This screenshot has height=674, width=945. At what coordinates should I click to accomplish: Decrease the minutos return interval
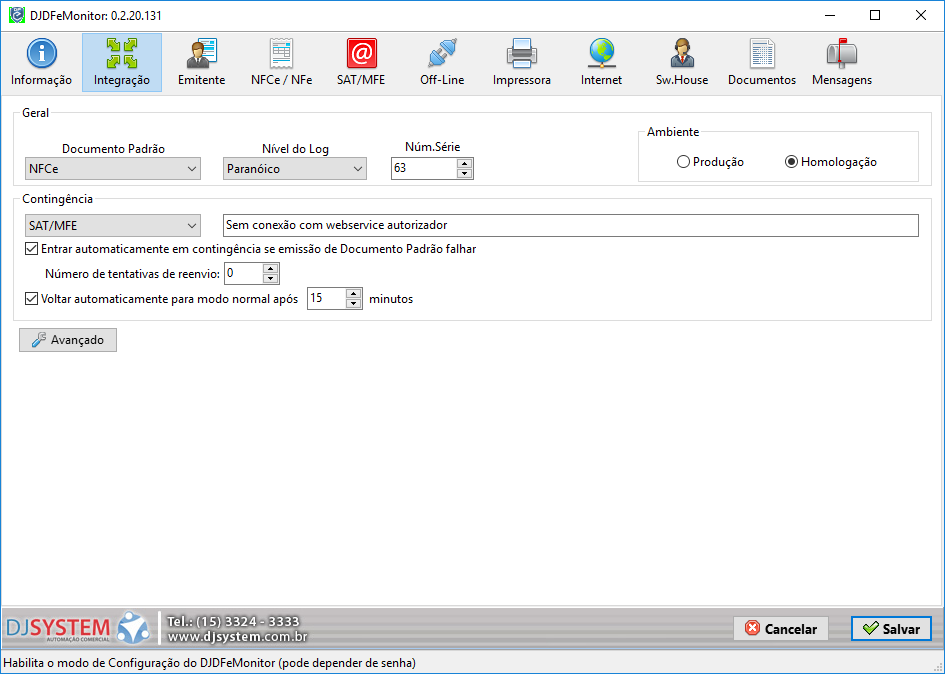click(354, 304)
